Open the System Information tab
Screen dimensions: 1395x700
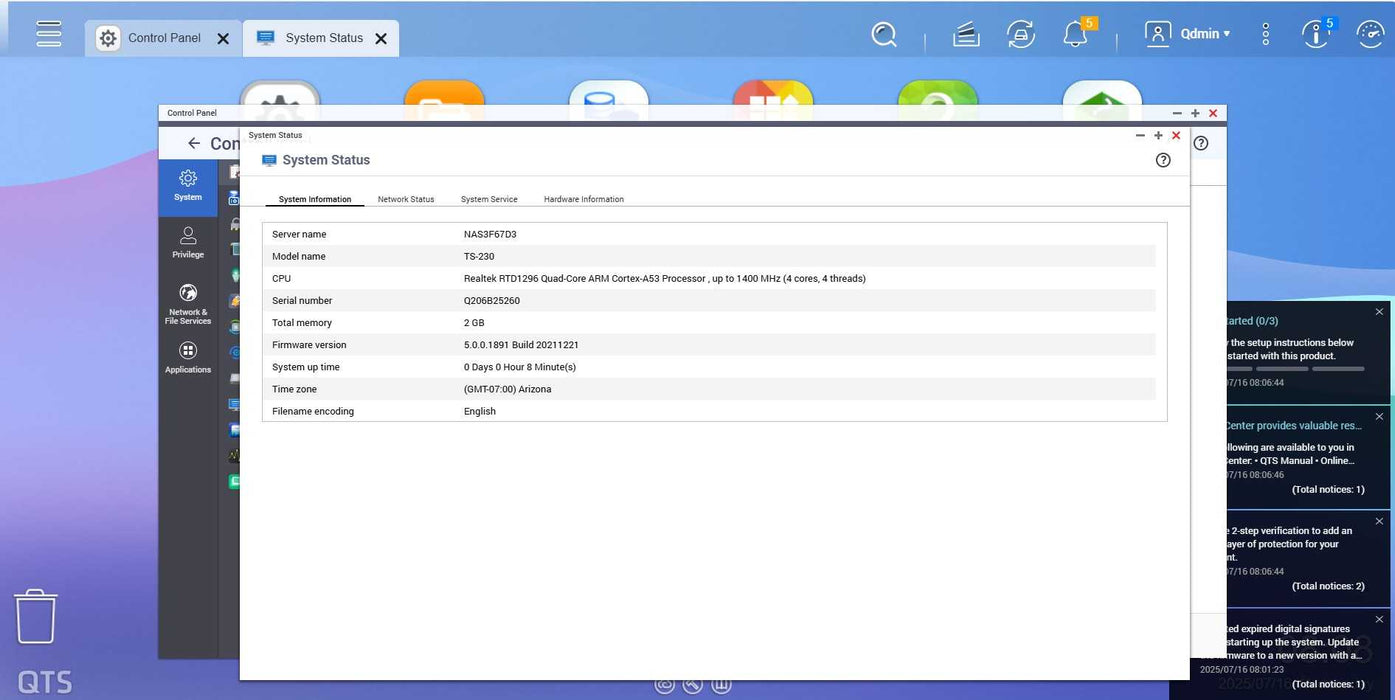pos(315,199)
